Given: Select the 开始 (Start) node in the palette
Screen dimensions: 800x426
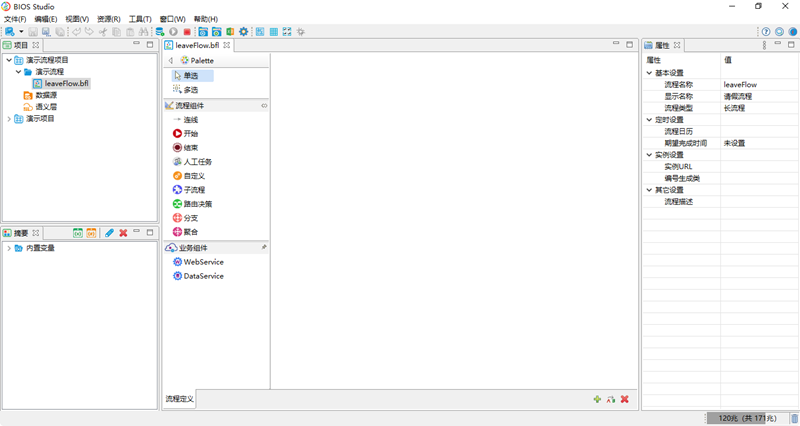Looking at the screenshot, I should pos(190,133).
